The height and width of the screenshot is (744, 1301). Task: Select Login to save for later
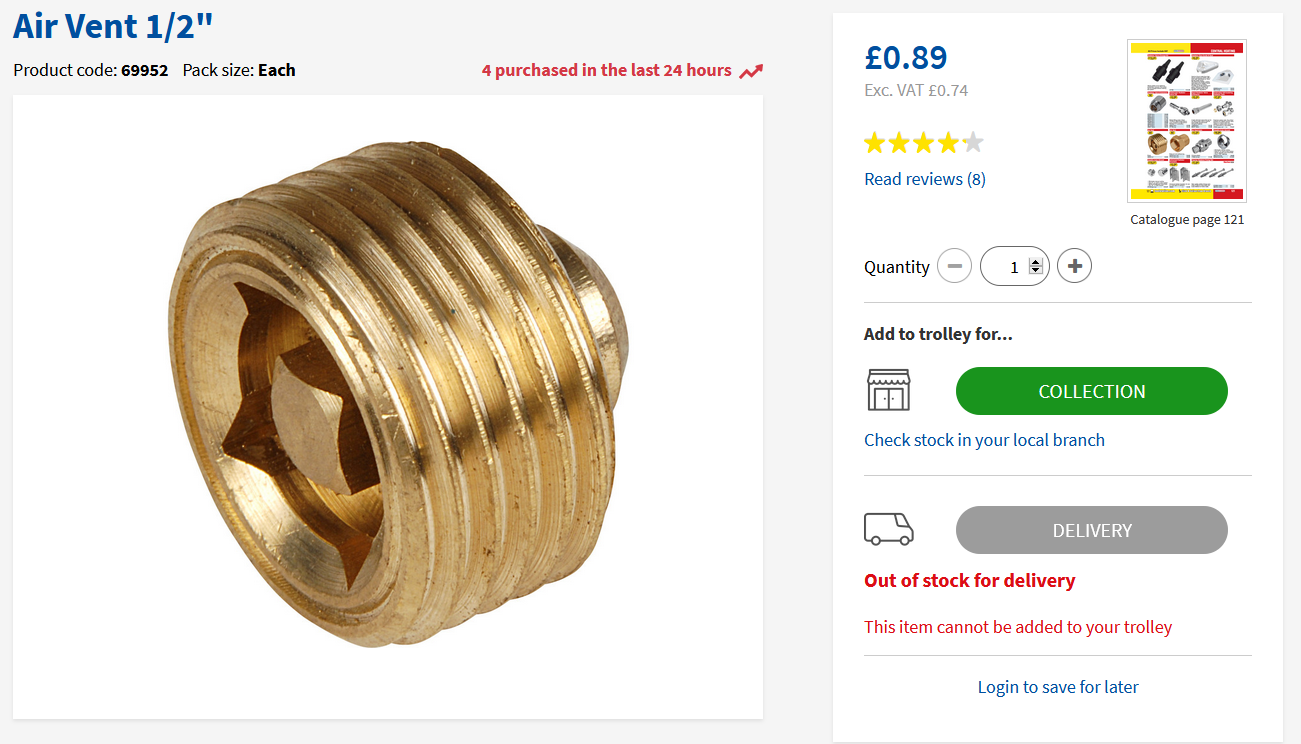coord(1058,687)
